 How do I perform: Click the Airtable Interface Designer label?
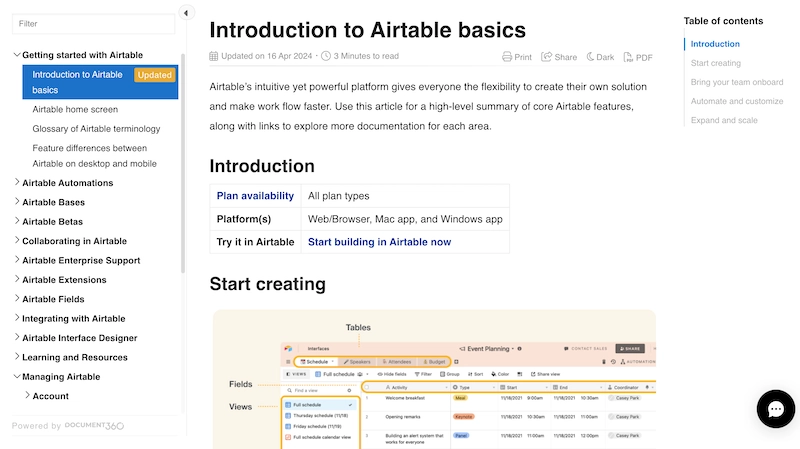coord(80,338)
